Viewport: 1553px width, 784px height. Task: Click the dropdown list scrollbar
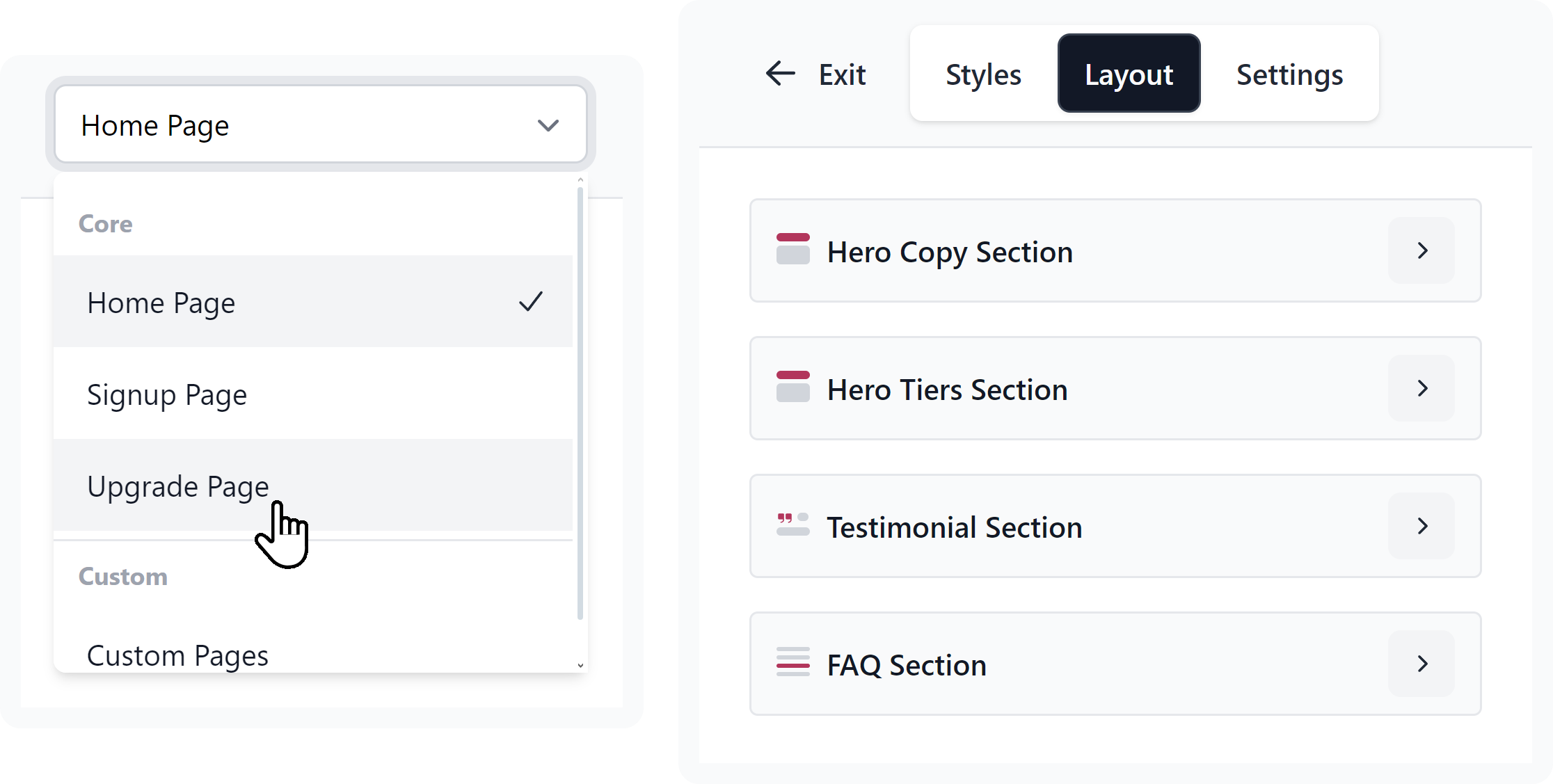click(x=580, y=403)
